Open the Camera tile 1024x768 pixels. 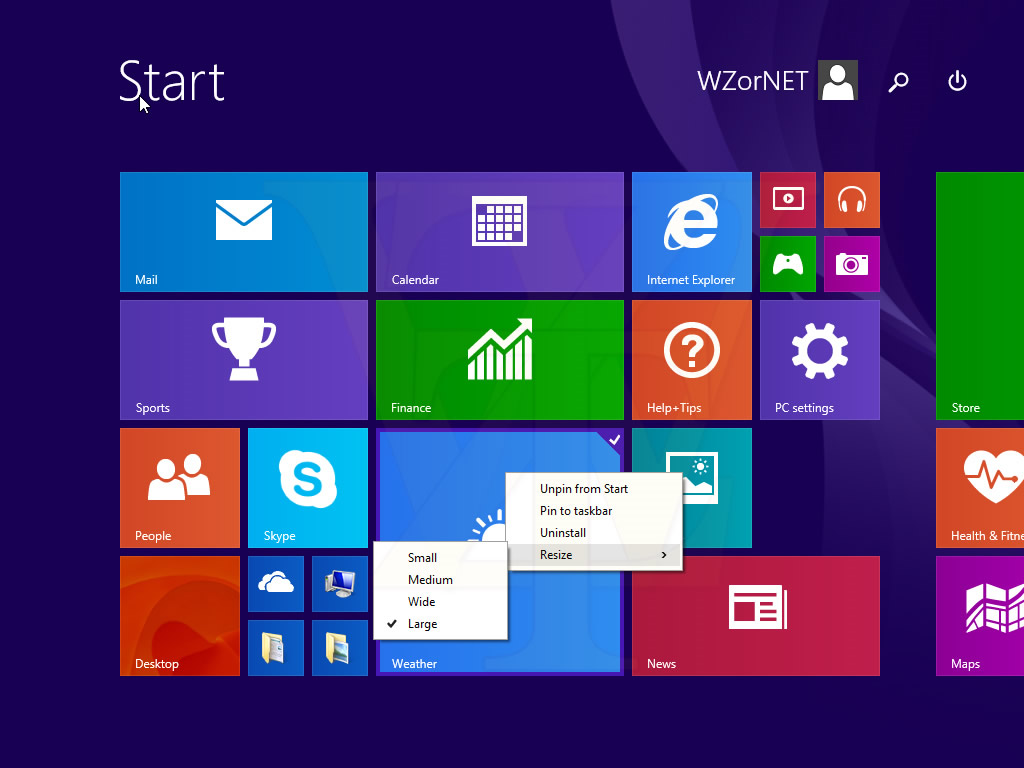[x=851, y=263]
